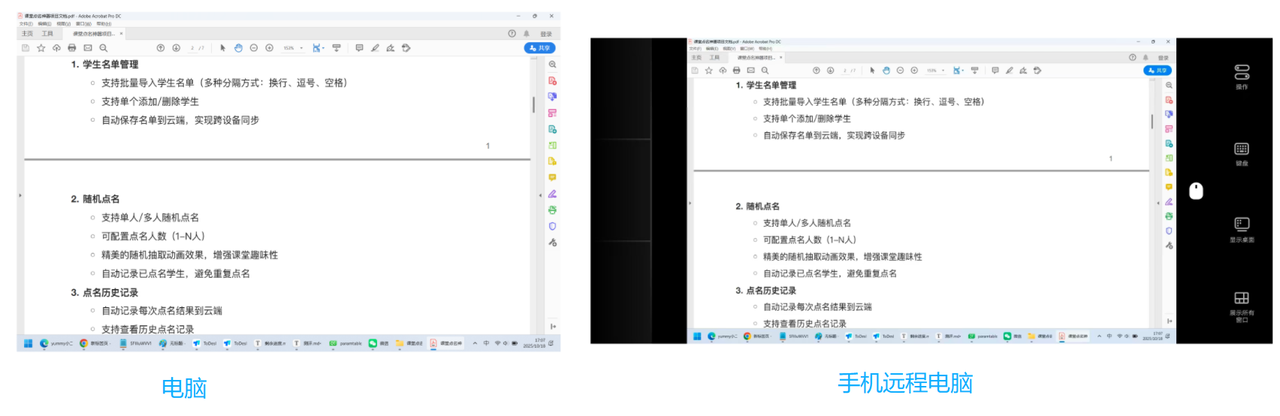Screen dimensions: 1280x416
Task: Click the stamp icon in 电脑 Acrobat toolbar
Action: (x=406, y=47)
